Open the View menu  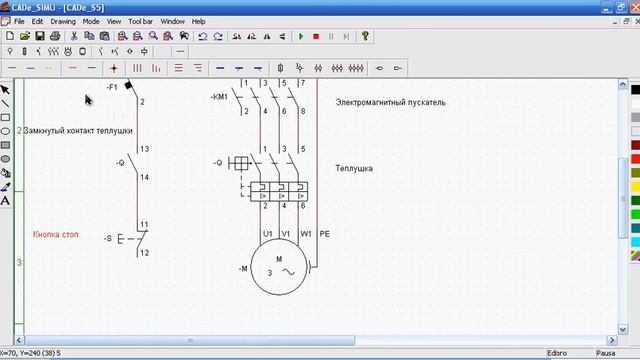[114, 22]
